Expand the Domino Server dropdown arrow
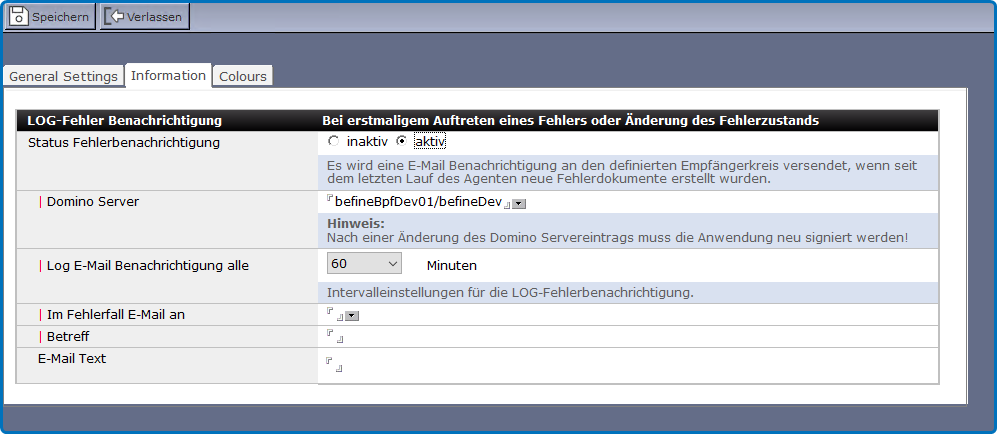Image resolution: width=997 pixels, height=434 pixels. pyautogui.click(x=519, y=204)
